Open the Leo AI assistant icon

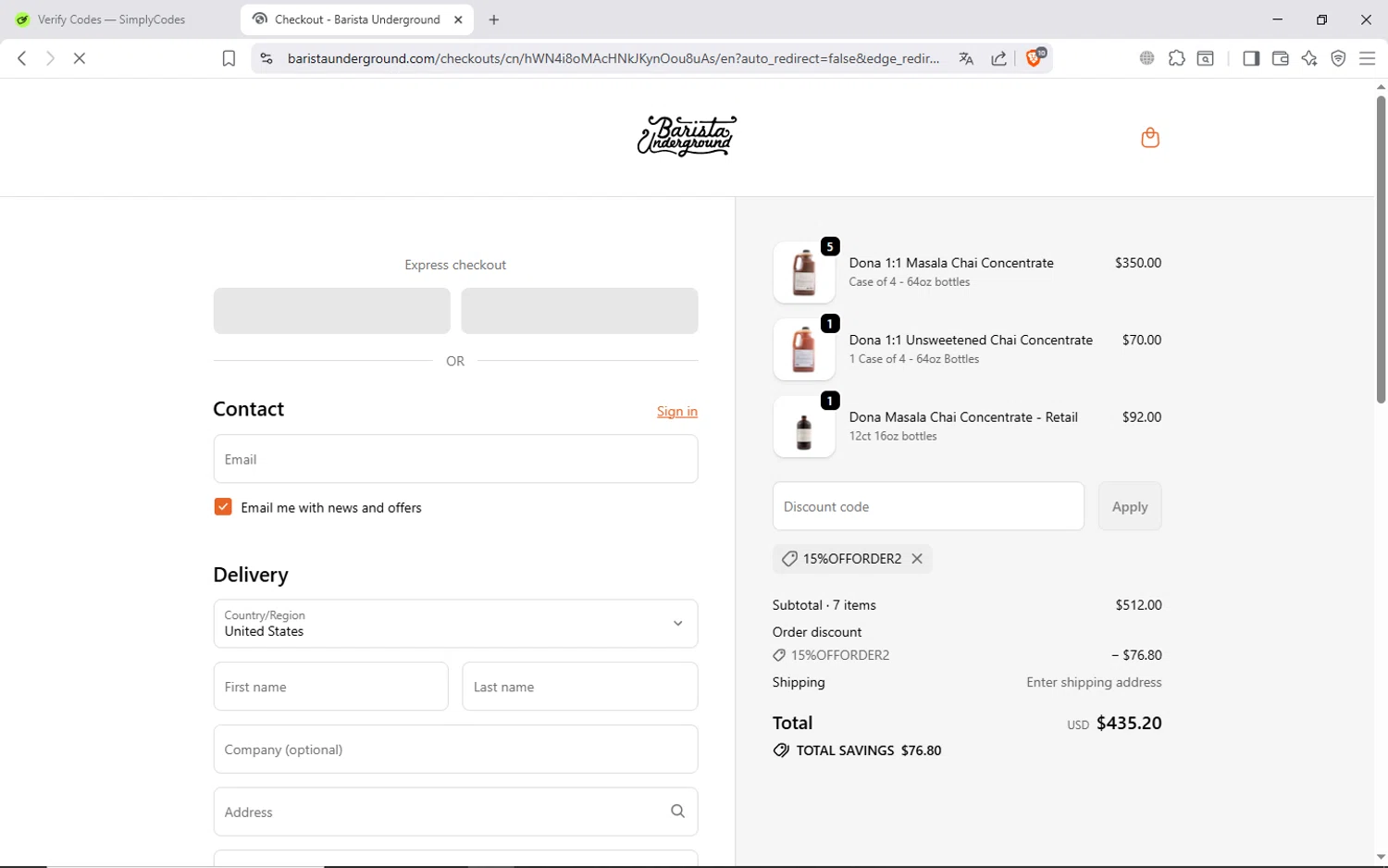pyautogui.click(x=1309, y=58)
